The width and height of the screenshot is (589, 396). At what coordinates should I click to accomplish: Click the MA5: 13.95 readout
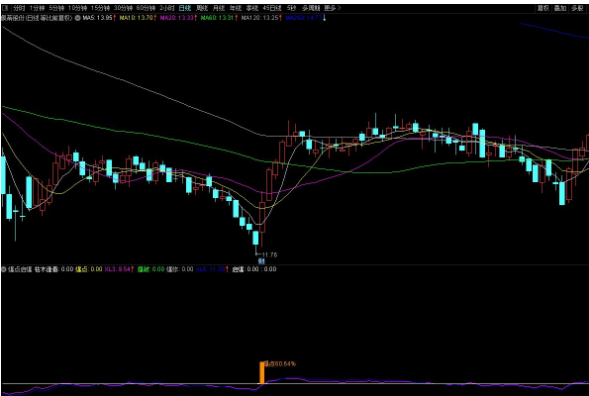98,18
